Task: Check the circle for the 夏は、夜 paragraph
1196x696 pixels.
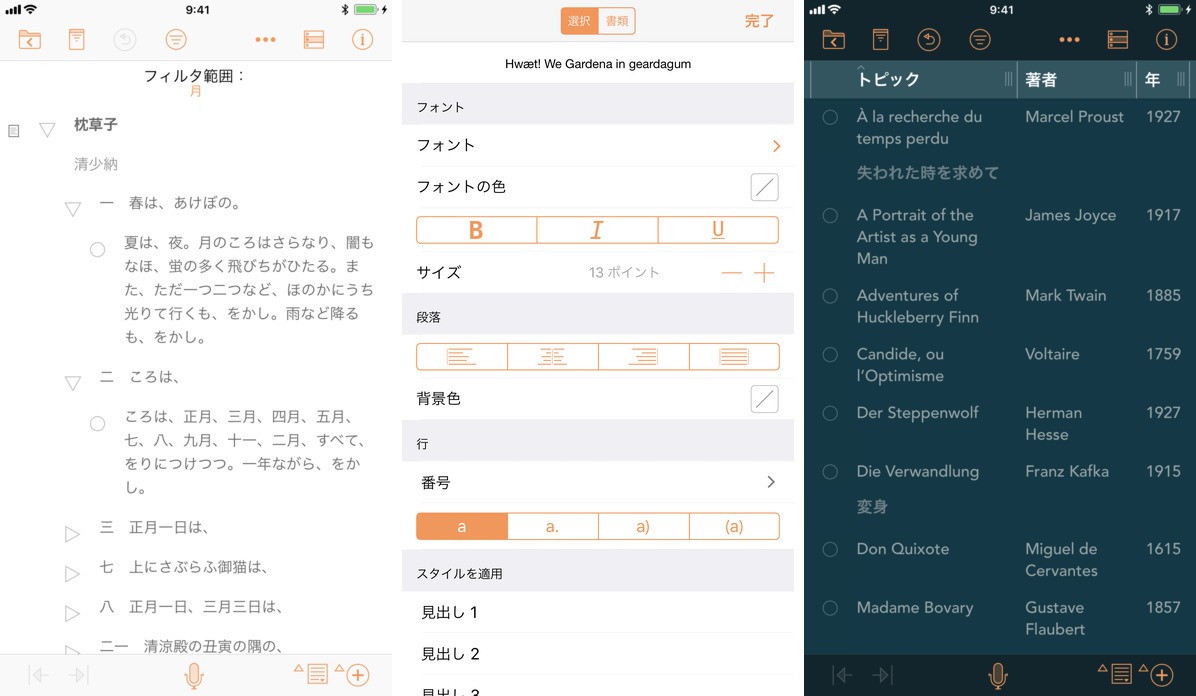Action: (97, 250)
